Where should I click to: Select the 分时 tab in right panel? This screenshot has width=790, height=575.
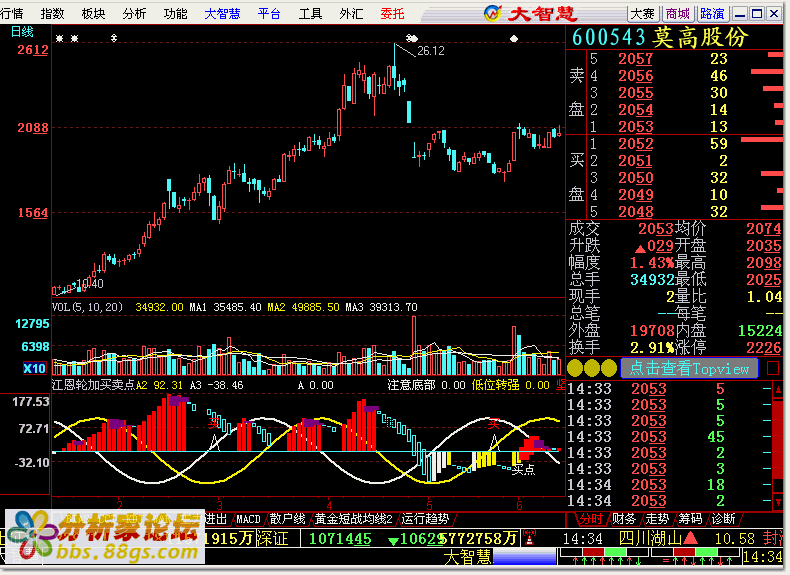(x=591, y=519)
